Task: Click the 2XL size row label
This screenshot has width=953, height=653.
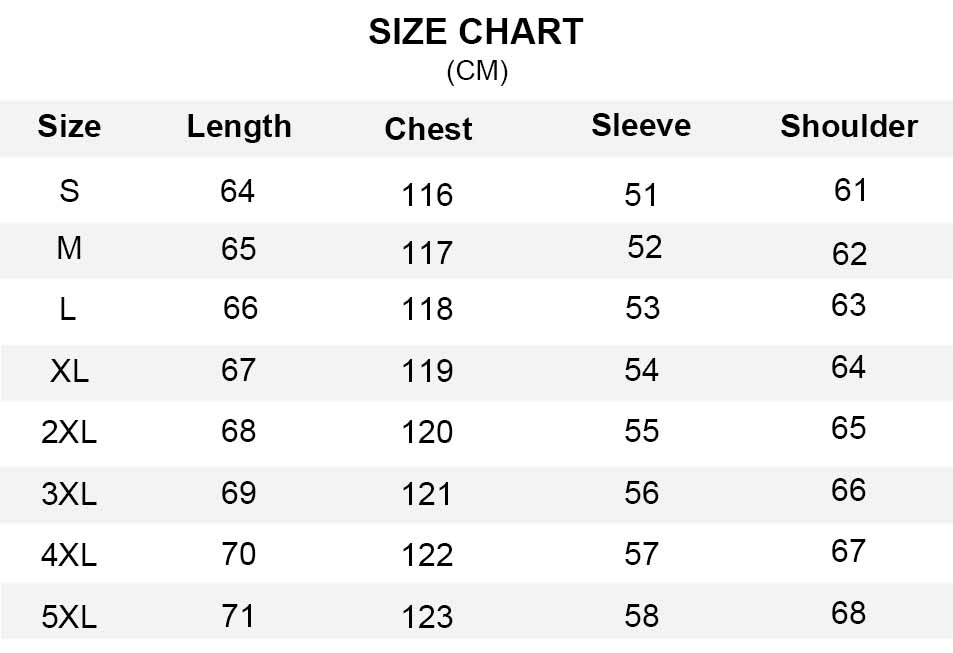Action: (69, 432)
